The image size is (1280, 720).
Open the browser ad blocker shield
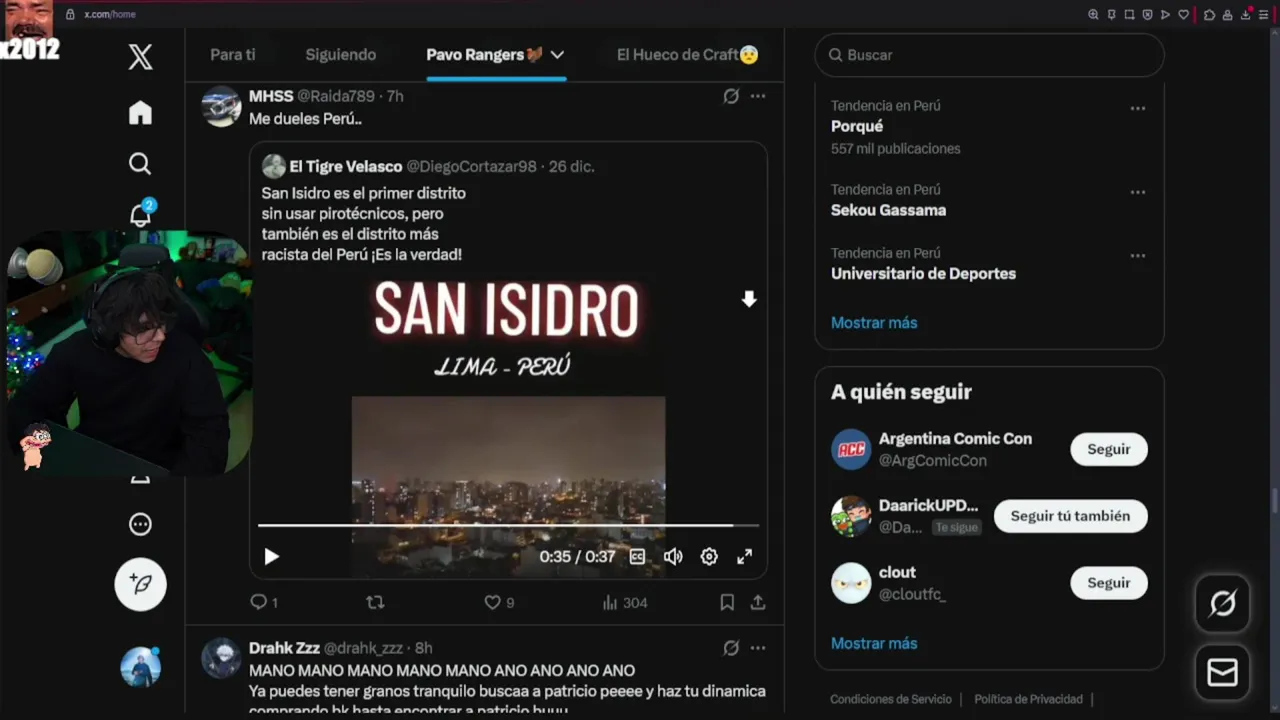pos(1147,14)
